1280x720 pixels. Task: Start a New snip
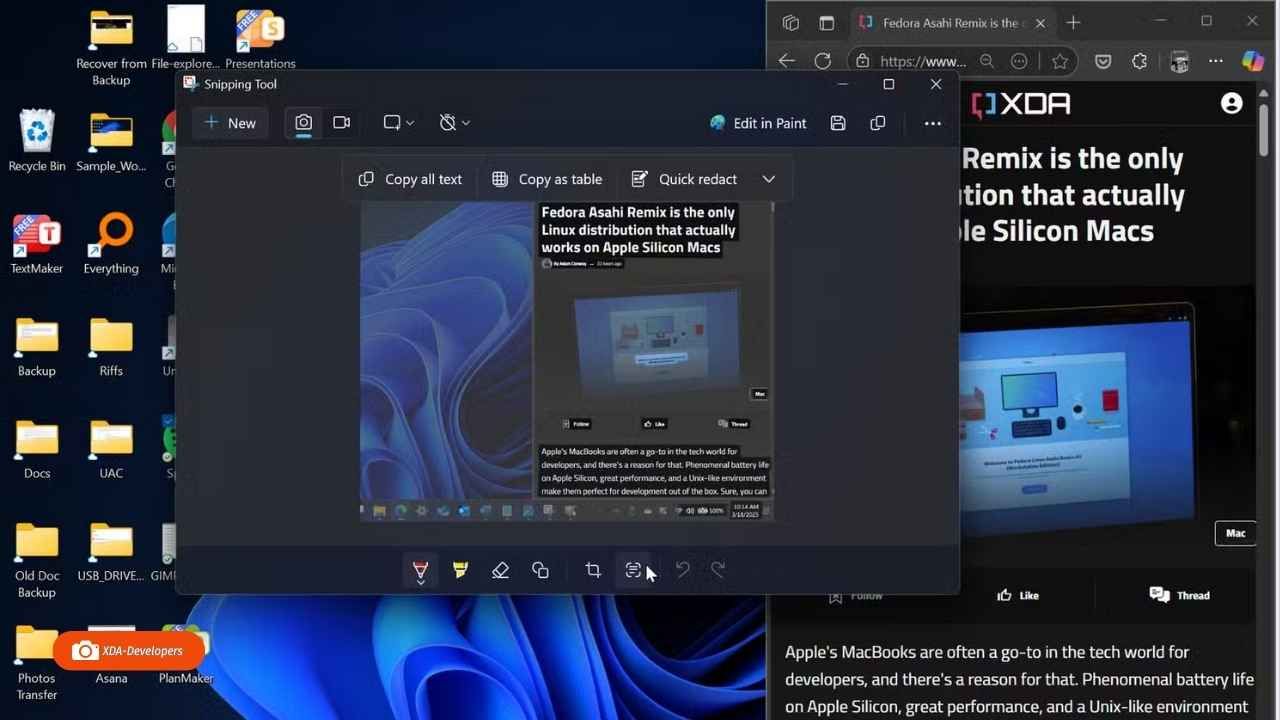click(229, 122)
